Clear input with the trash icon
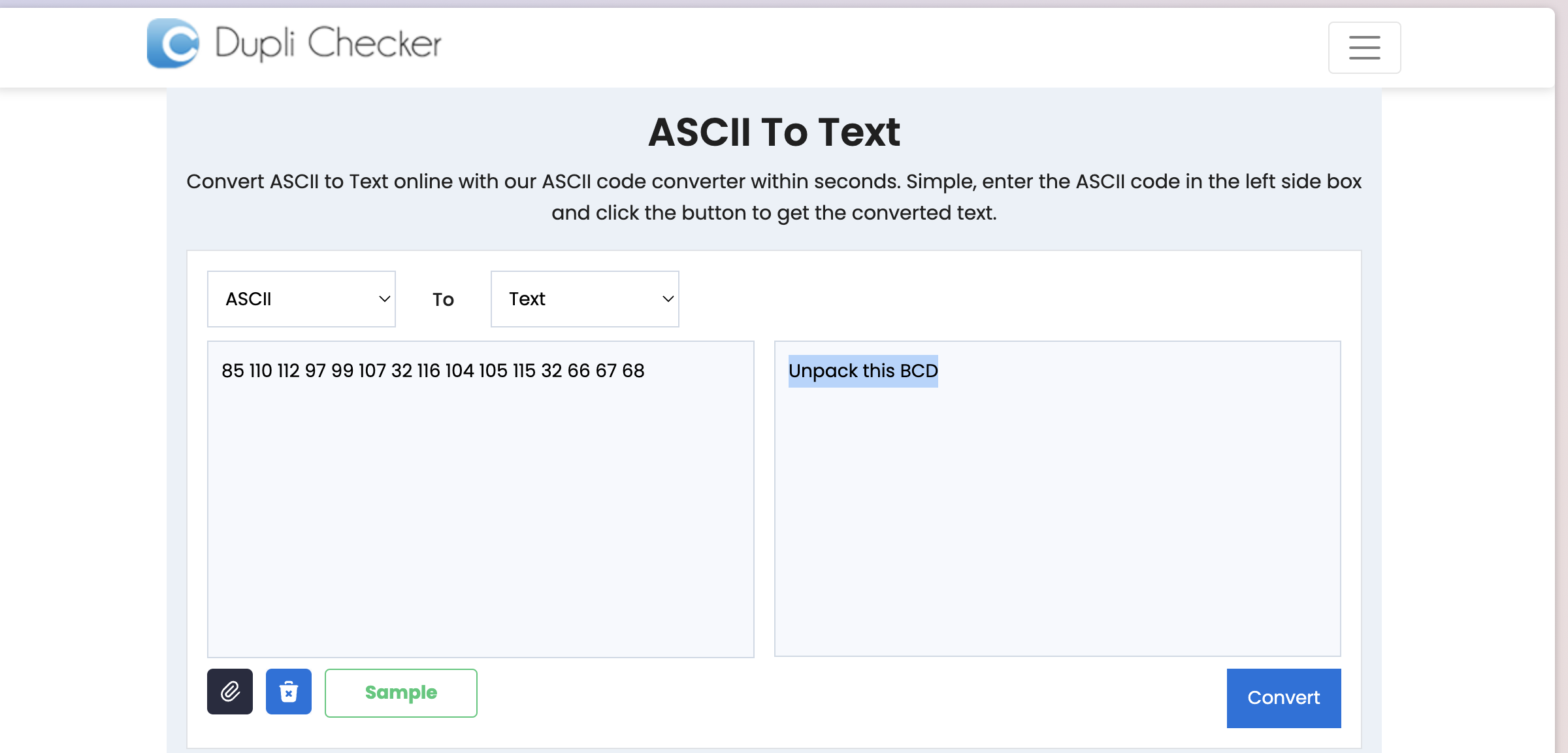The width and height of the screenshot is (1568, 753). point(289,692)
